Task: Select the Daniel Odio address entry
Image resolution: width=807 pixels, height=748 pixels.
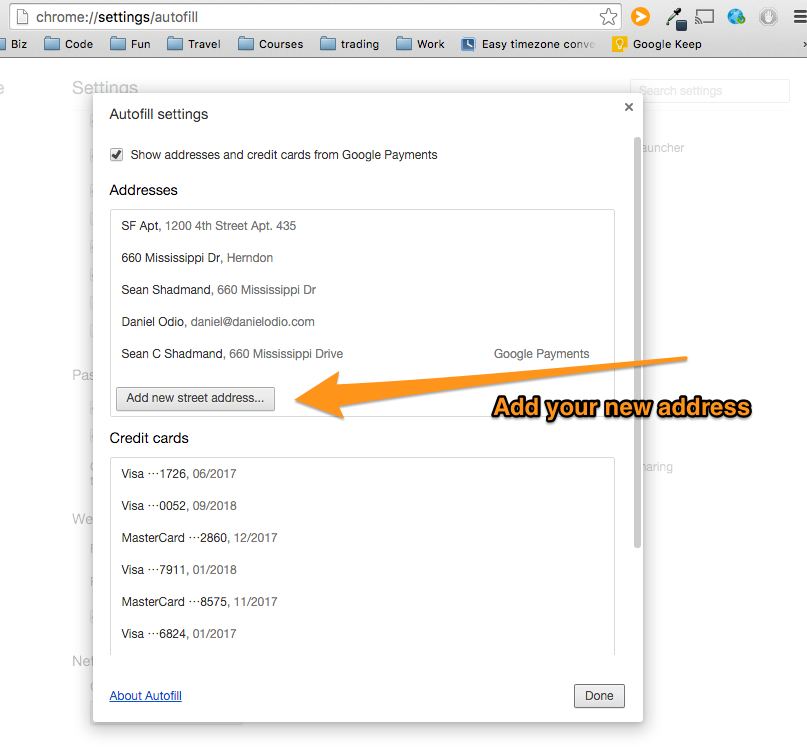Action: [218, 322]
